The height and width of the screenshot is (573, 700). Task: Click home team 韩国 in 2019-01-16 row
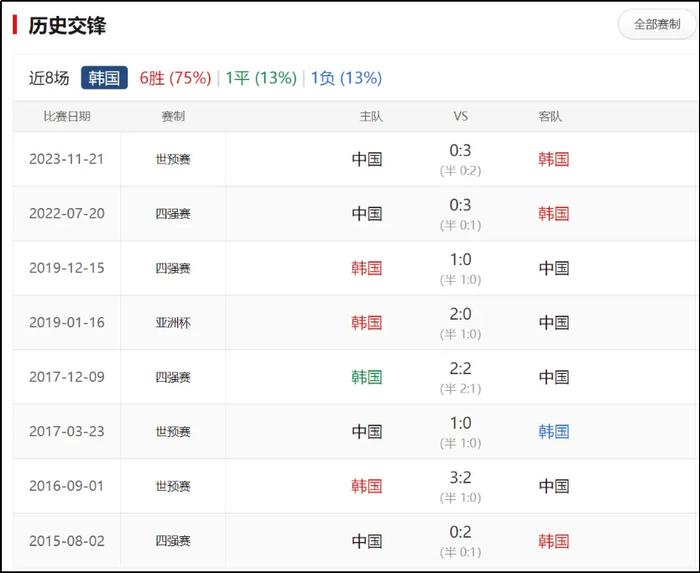click(367, 322)
